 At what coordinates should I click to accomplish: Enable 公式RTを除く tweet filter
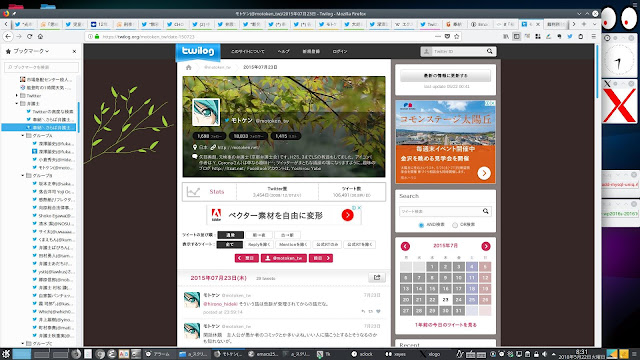pyautogui.click(x=359, y=244)
